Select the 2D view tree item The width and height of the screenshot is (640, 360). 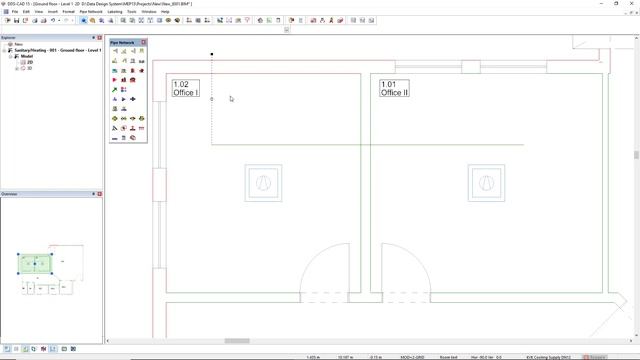coord(30,62)
